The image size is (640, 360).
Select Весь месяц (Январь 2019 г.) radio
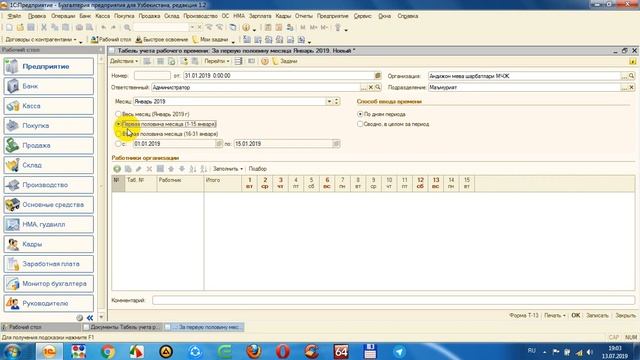pyautogui.click(x=118, y=114)
